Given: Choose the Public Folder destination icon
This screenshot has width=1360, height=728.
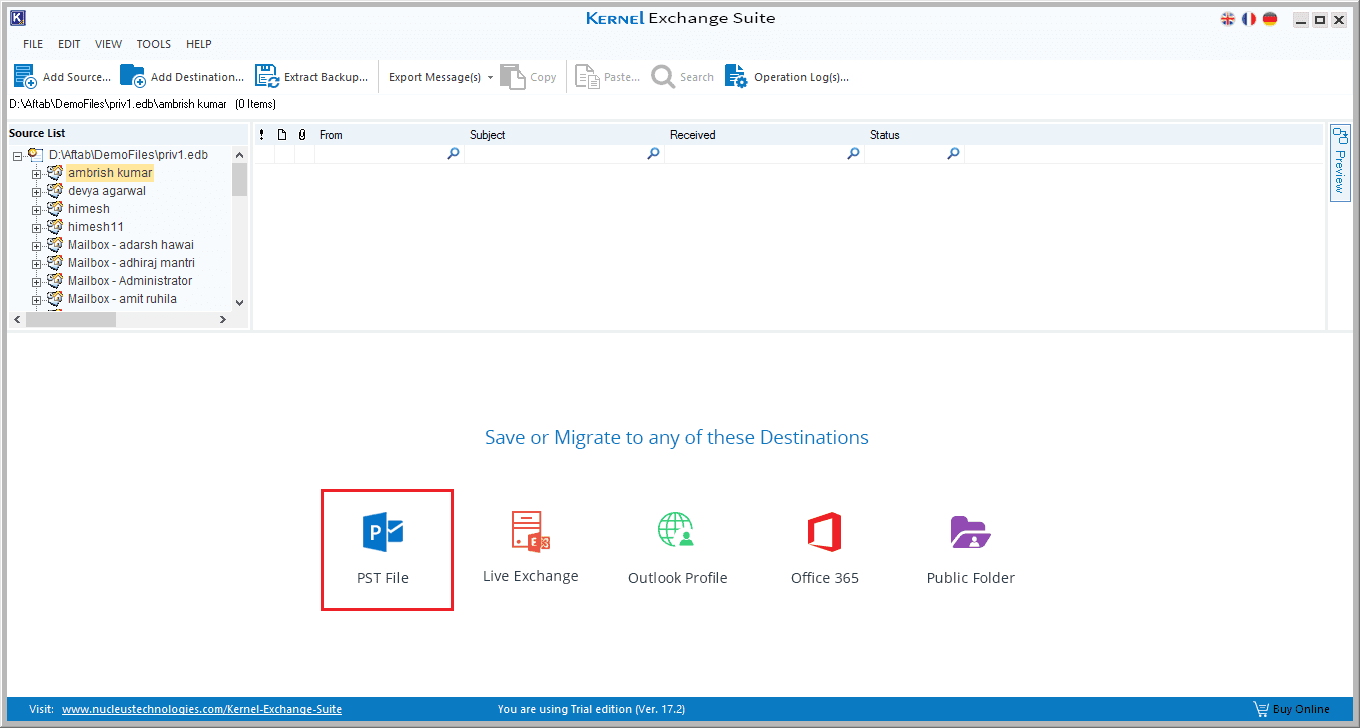Looking at the screenshot, I should (x=970, y=532).
